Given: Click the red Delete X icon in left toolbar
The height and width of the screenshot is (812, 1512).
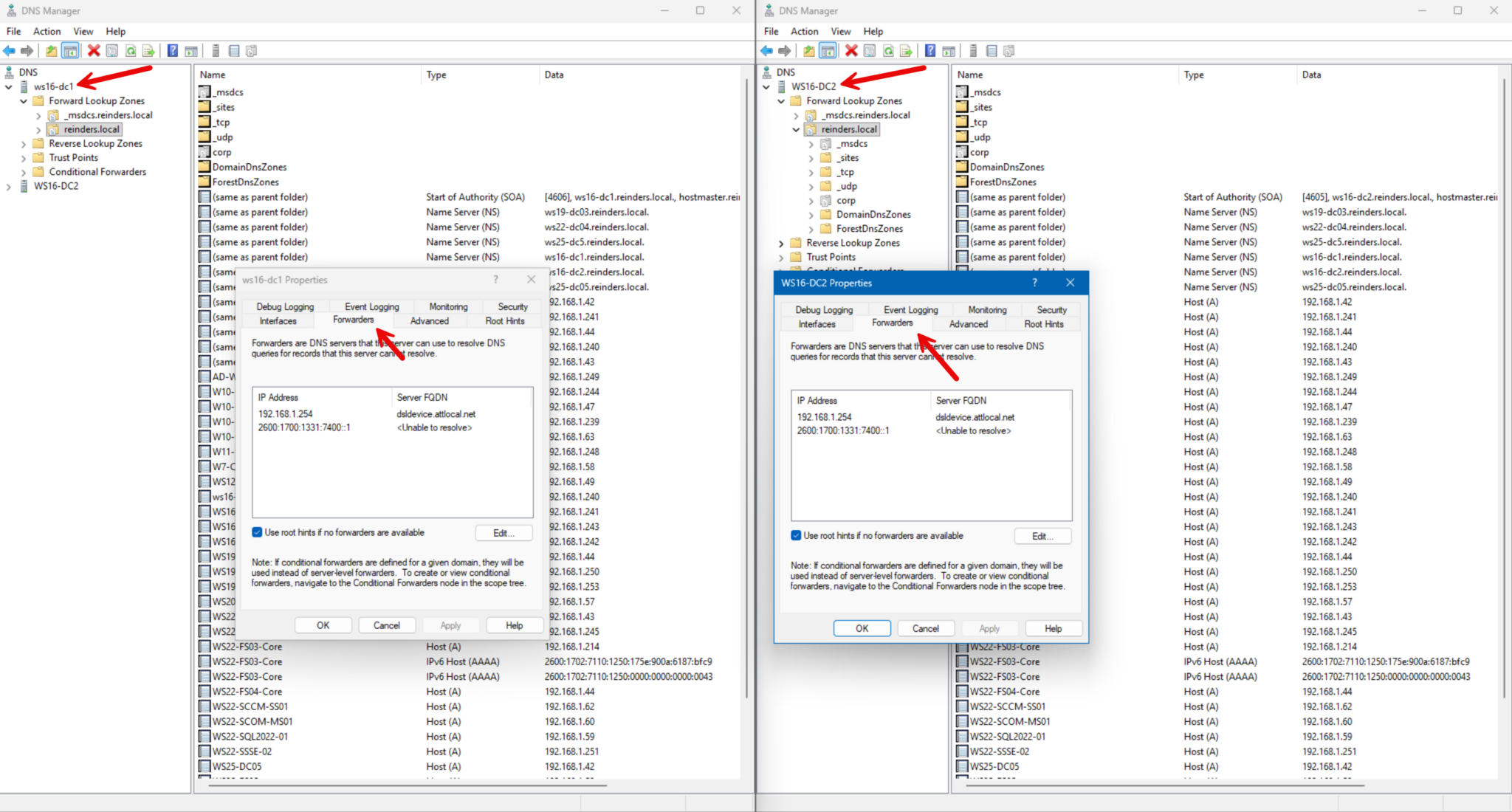Looking at the screenshot, I should coord(94,51).
